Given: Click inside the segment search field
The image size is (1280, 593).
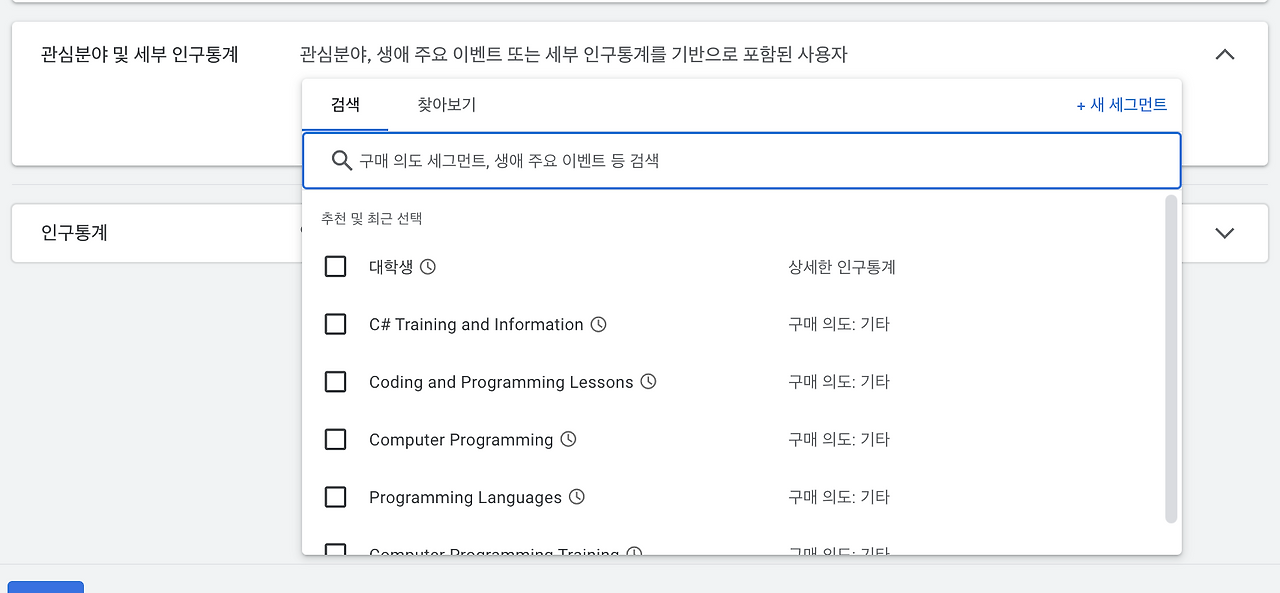Looking at the screenshot, I should point(700,160).
